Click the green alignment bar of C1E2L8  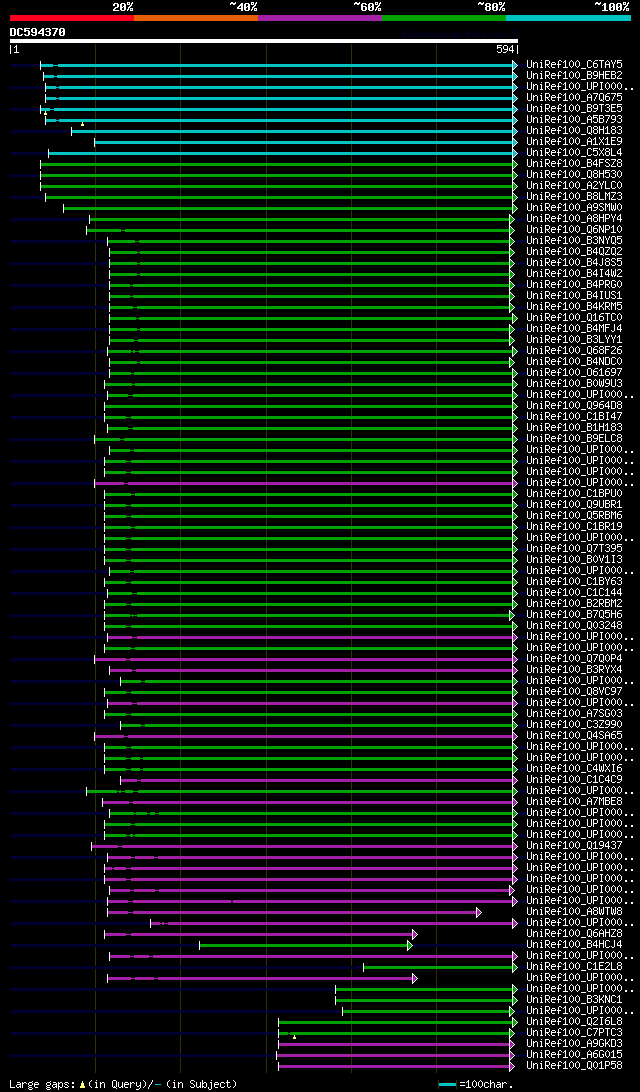coord(440,967)
